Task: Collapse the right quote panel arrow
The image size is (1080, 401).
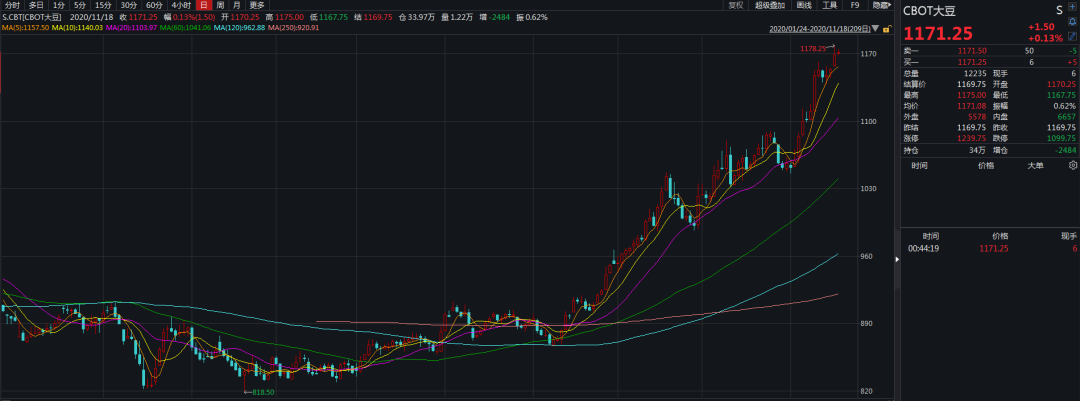Action: click(x=897, y=259)
